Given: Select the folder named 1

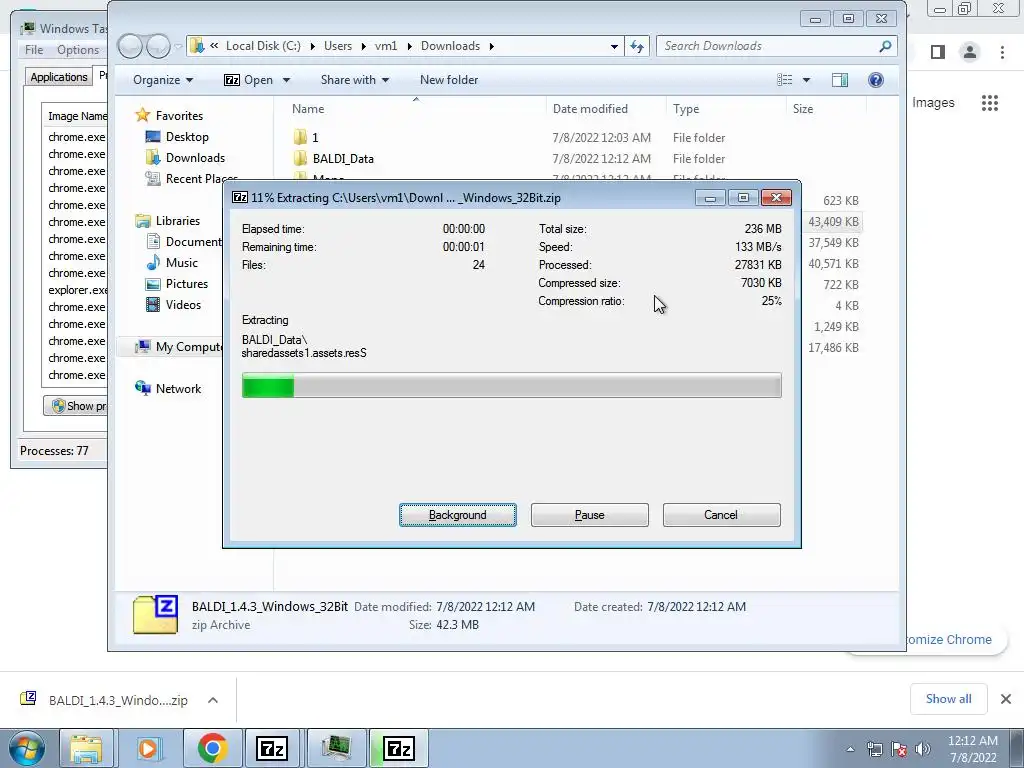Looking at the screenshot, I should tap(315, 138).
